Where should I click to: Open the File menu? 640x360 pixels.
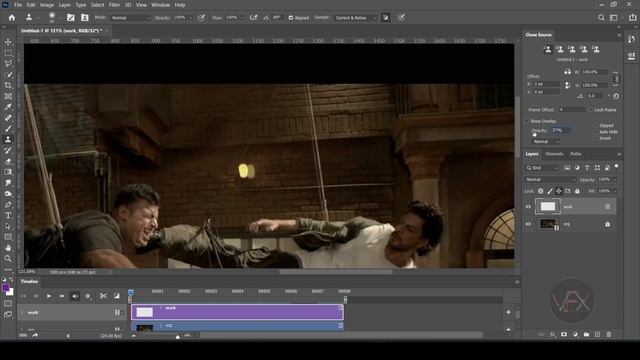[x=18, y=5]
